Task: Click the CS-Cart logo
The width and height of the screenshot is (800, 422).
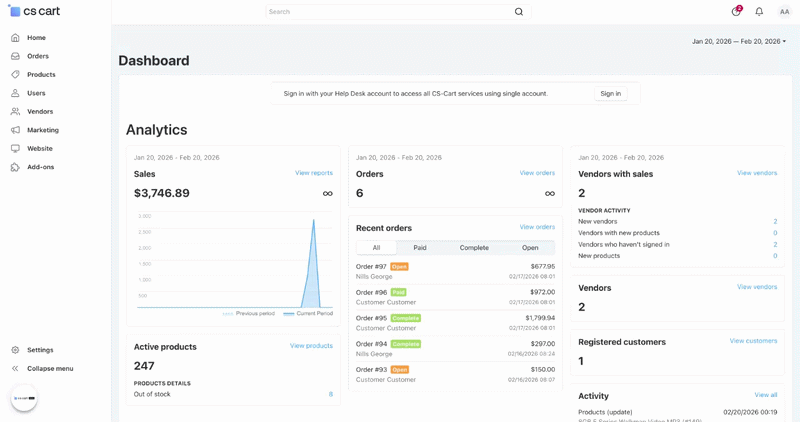Action: point(34,11)
